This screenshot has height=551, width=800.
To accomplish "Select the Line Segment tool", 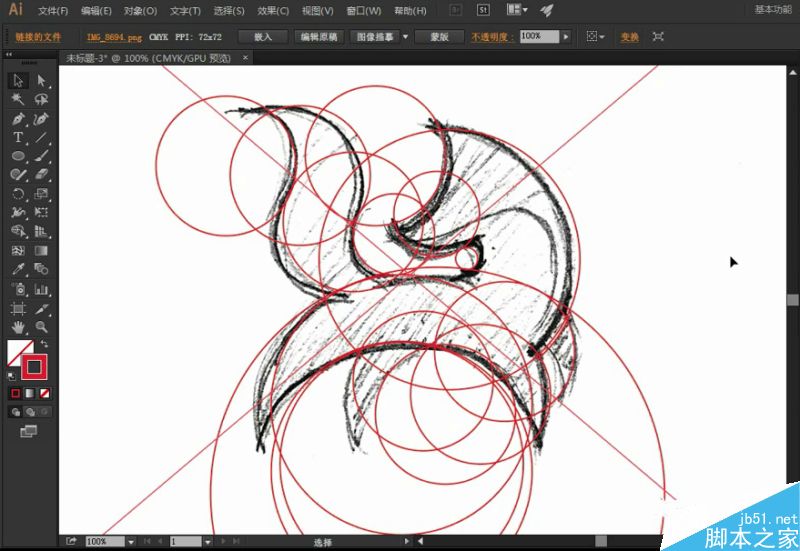I will point(41,137).
